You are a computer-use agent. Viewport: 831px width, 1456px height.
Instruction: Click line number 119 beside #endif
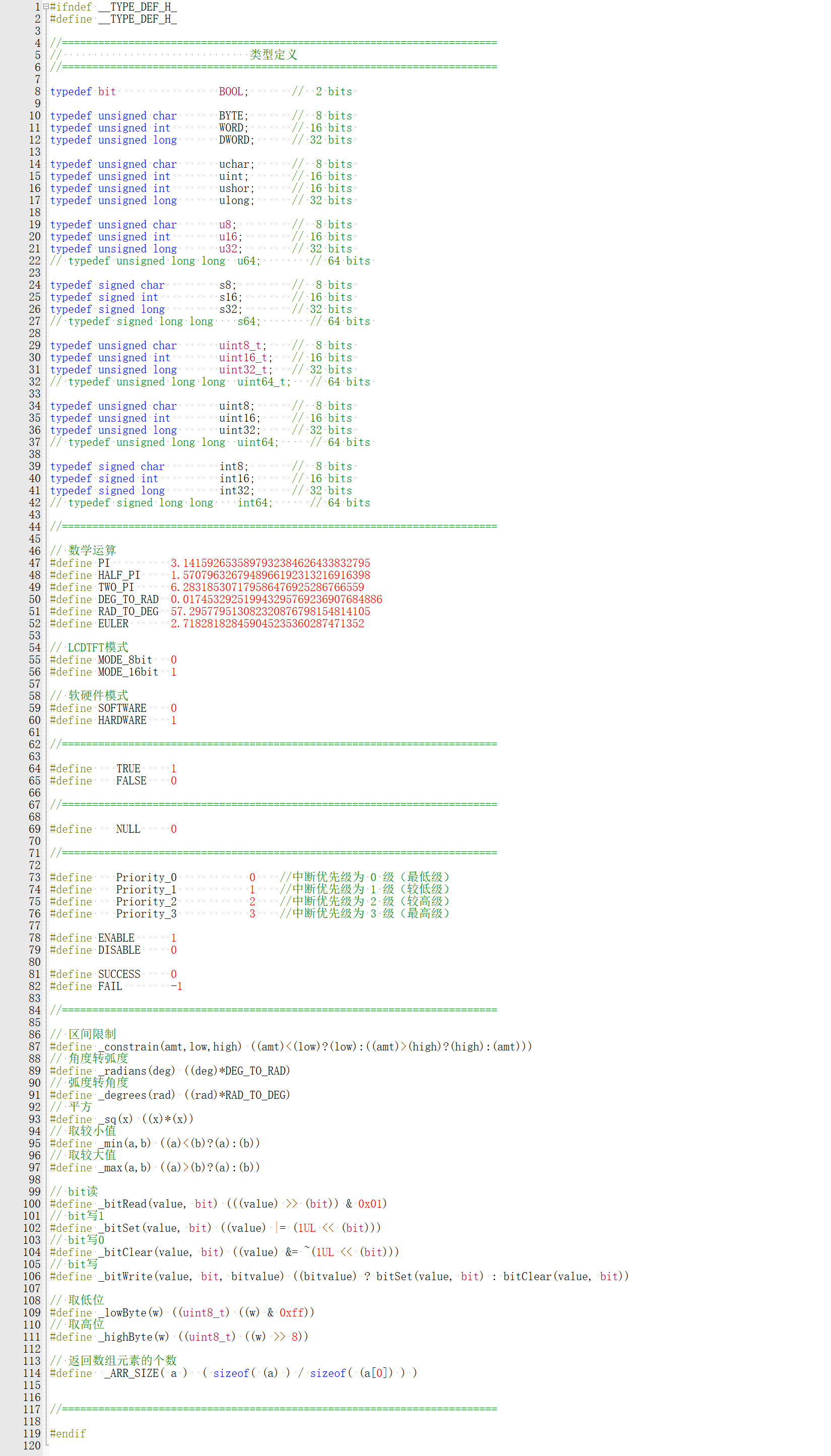(32, 1434)
